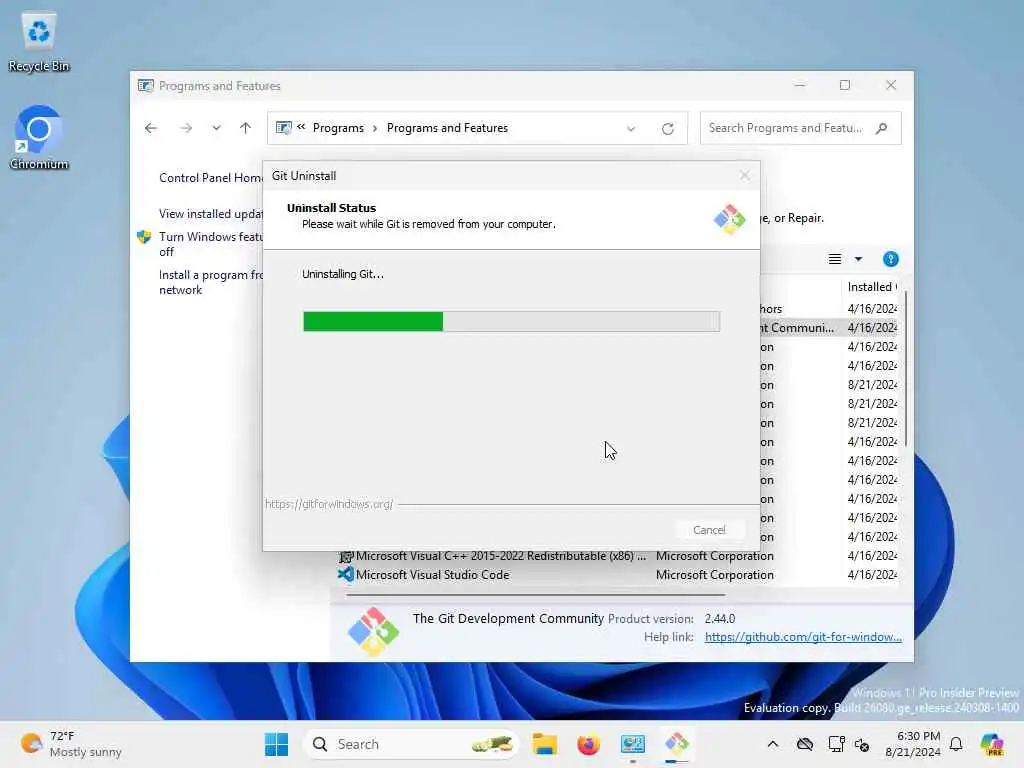The width and height of the screenshot is (1024, 768).
Task: Click the Visual Studio Code program icon
Action: tap(345, 575)
